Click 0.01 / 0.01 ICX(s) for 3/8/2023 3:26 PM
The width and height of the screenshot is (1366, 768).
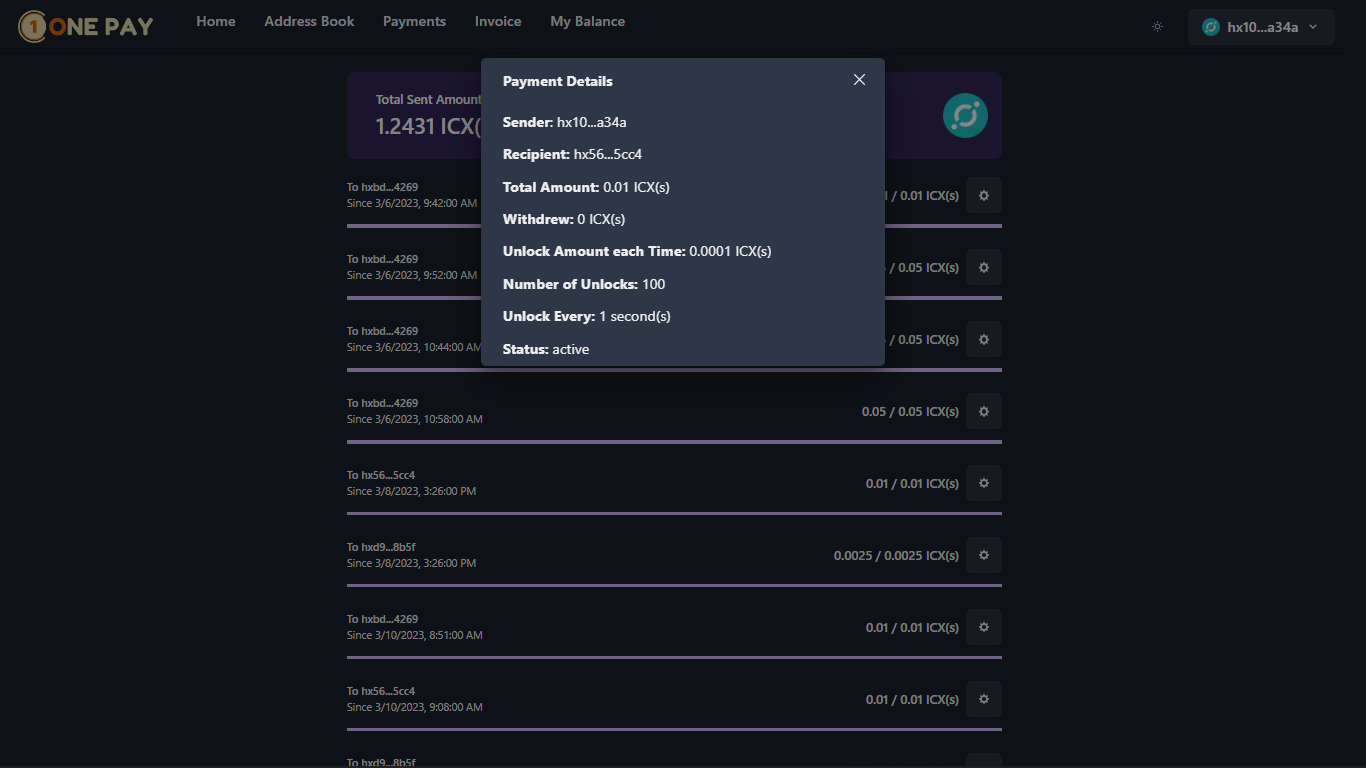[x=912, y=483]
